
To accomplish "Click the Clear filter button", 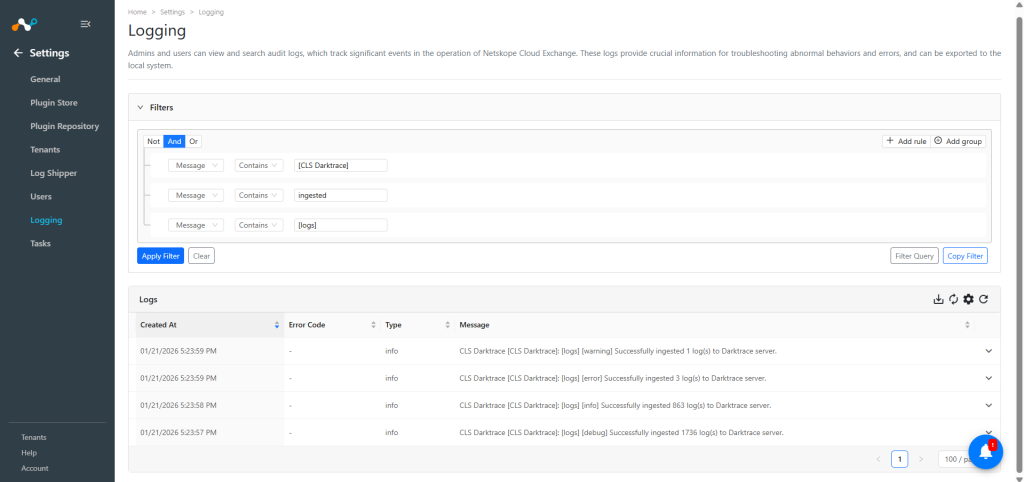I will pyautogui.click(x=201, y=256).
